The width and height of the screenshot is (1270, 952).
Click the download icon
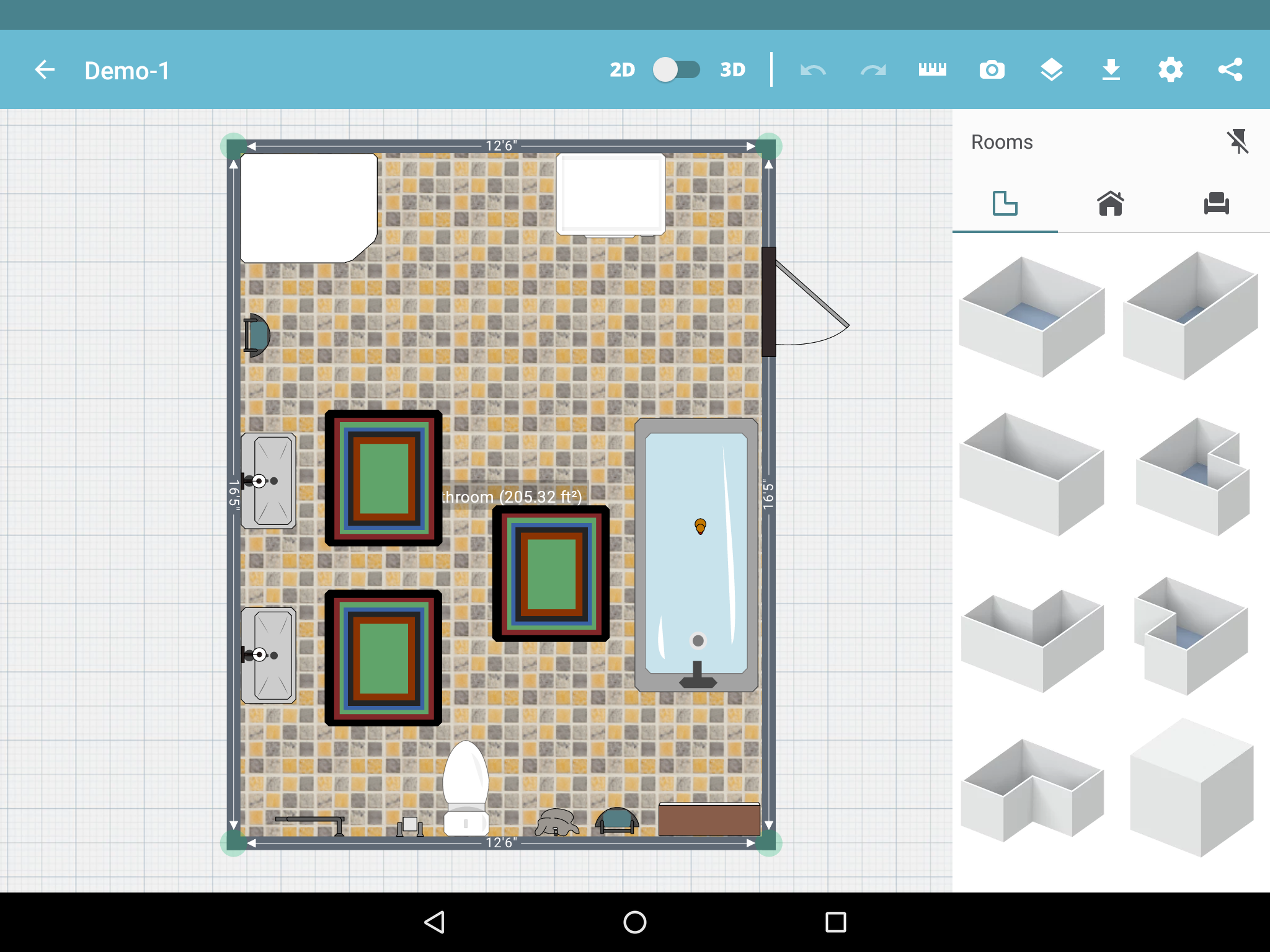1111,70
